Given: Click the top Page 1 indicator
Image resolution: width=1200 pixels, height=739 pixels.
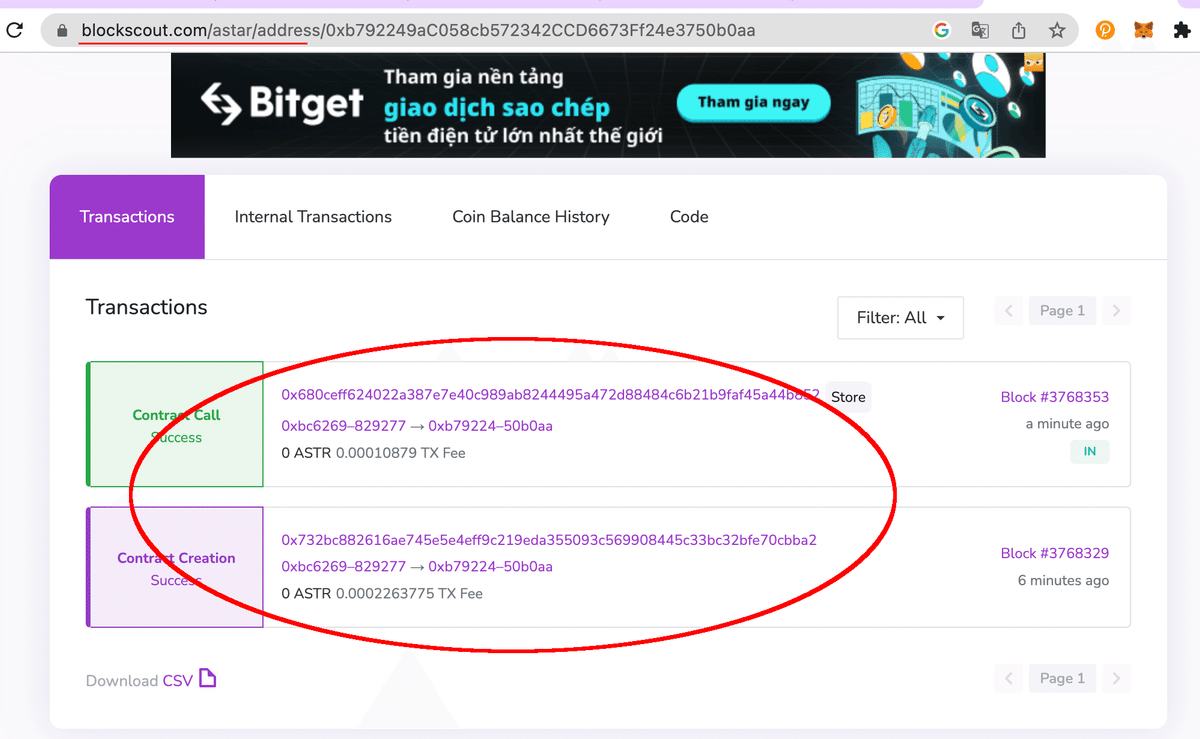Looking at the screenshot, I should [x=1062, y=311].
